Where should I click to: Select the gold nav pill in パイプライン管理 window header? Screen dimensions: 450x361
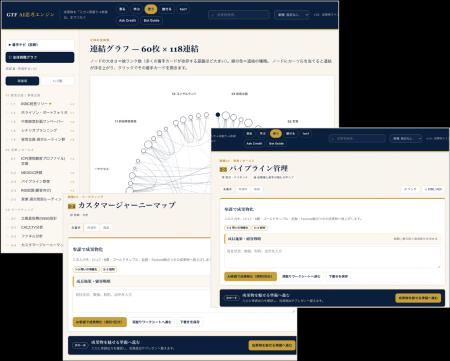276,133
